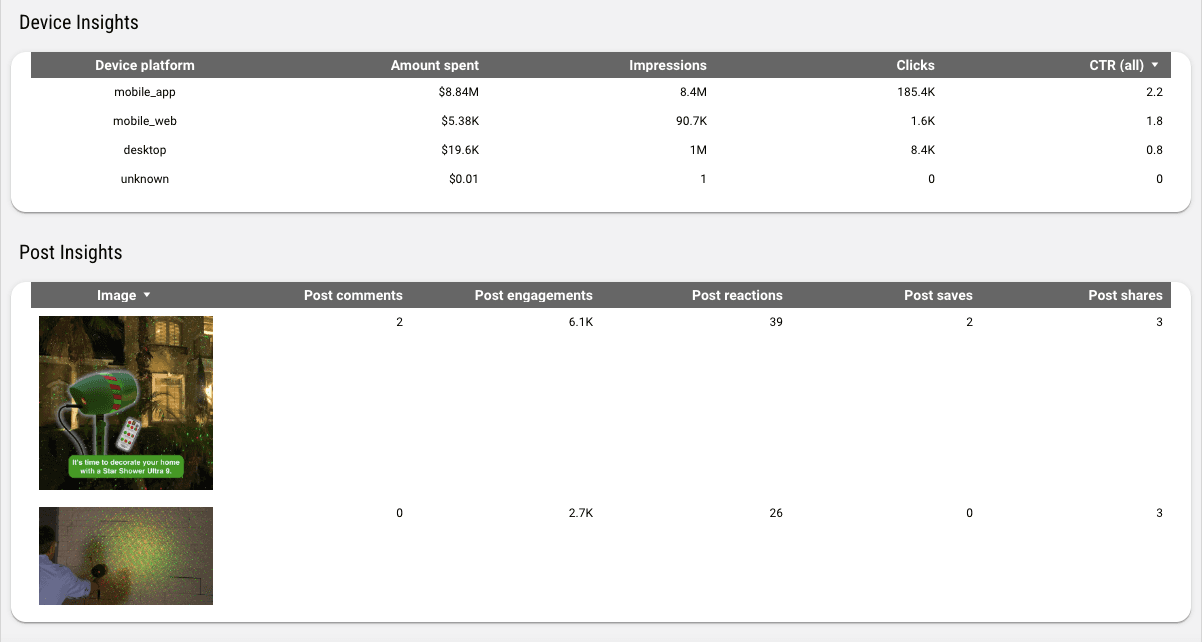Click the CTR (all) sort arrow
The height and width of the screenshot is (642, 1202).
(1155, 65)
